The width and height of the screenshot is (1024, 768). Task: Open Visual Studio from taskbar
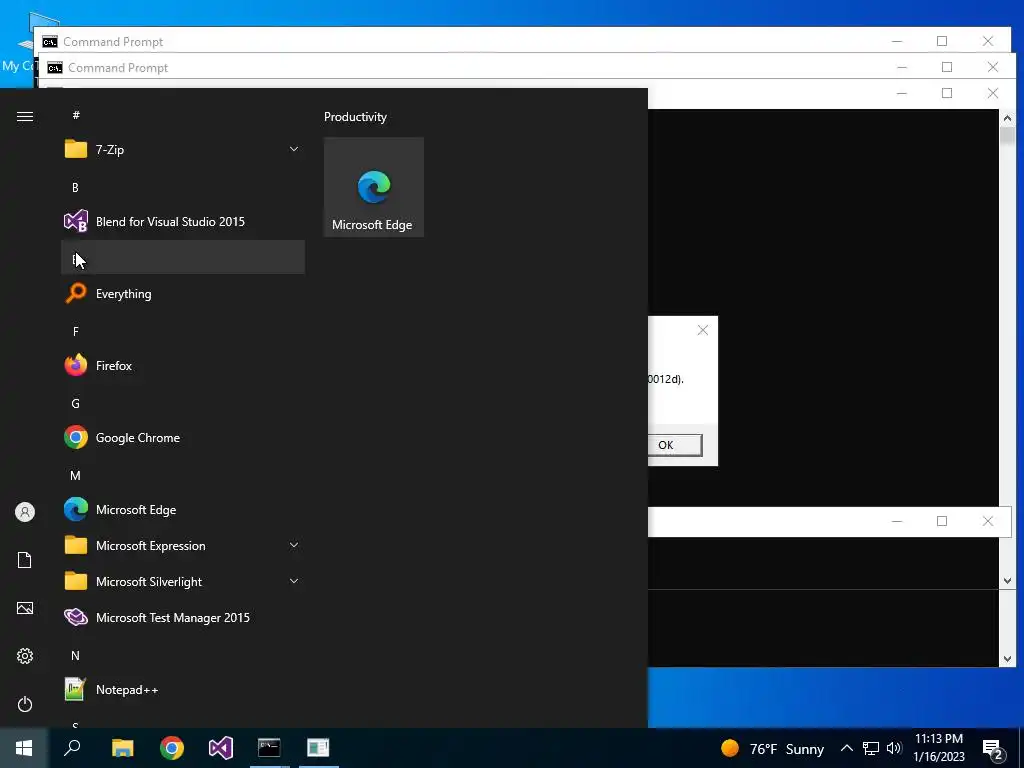pos(221,748)
